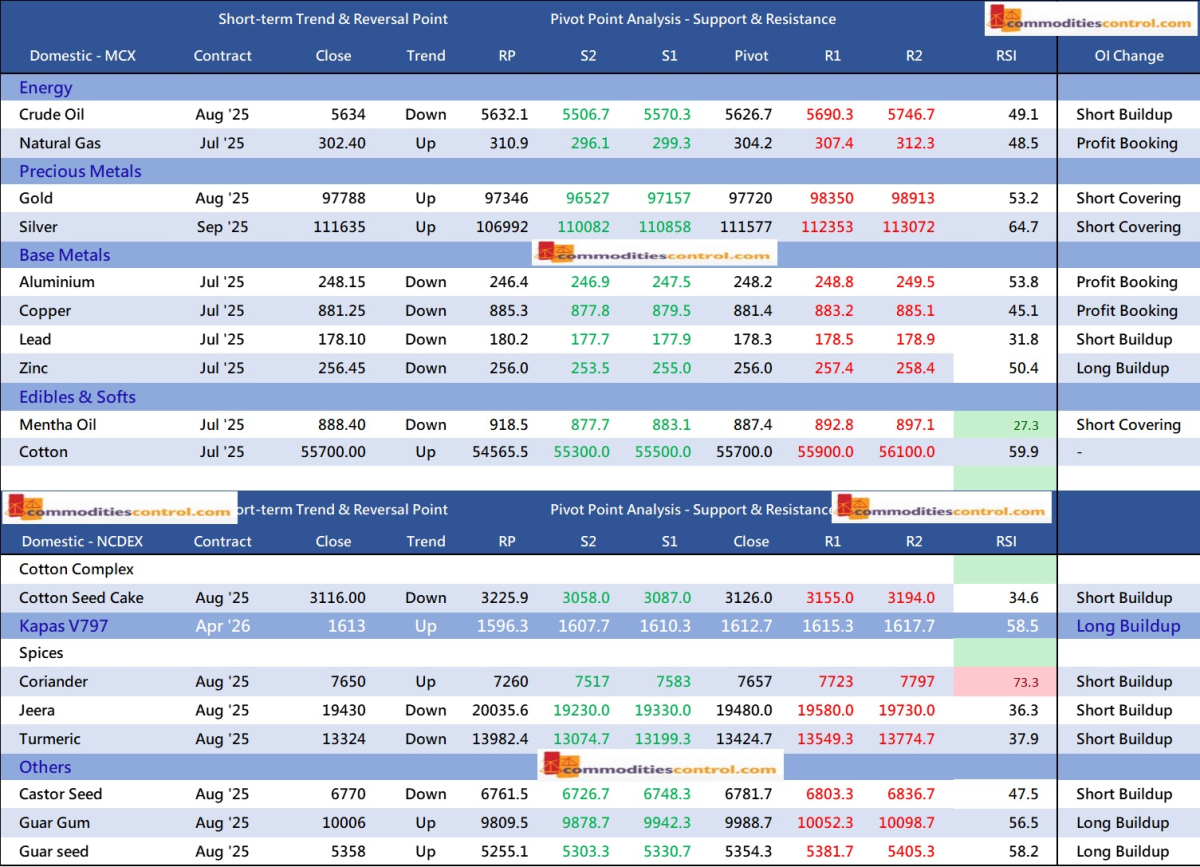Select the highlighted Kapas V797 row name
Screen dimensions: 1200x867
[x=64, y=626]
